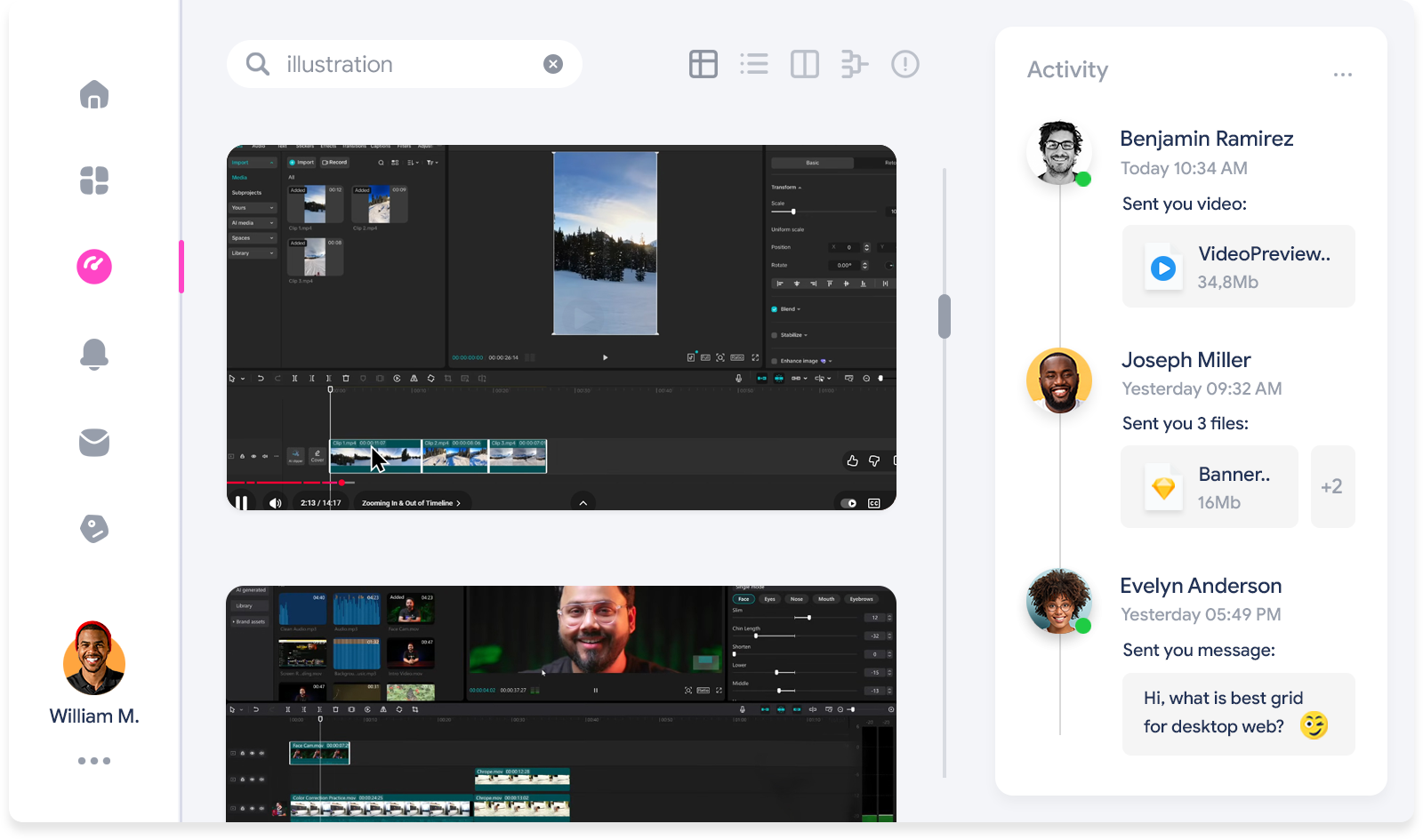The height and width of the screenshot is (840, 1423).
Task: Click the price tag icon in sidebar
Action: tap(94, 529)
